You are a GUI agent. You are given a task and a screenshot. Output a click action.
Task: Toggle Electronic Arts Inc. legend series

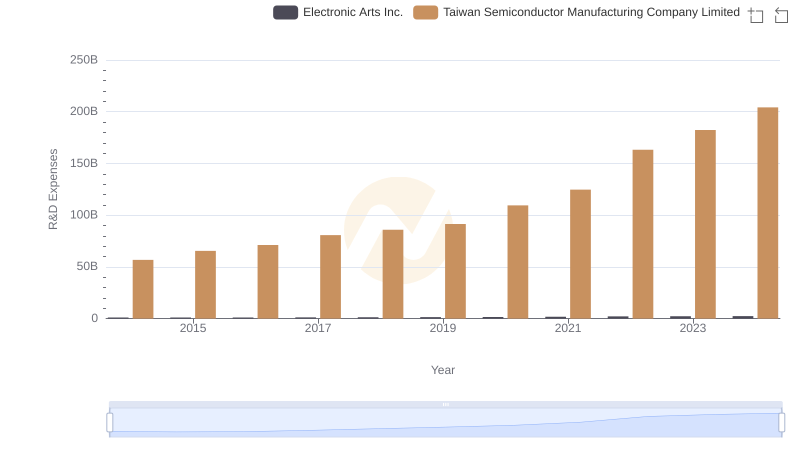coord(338,12)
